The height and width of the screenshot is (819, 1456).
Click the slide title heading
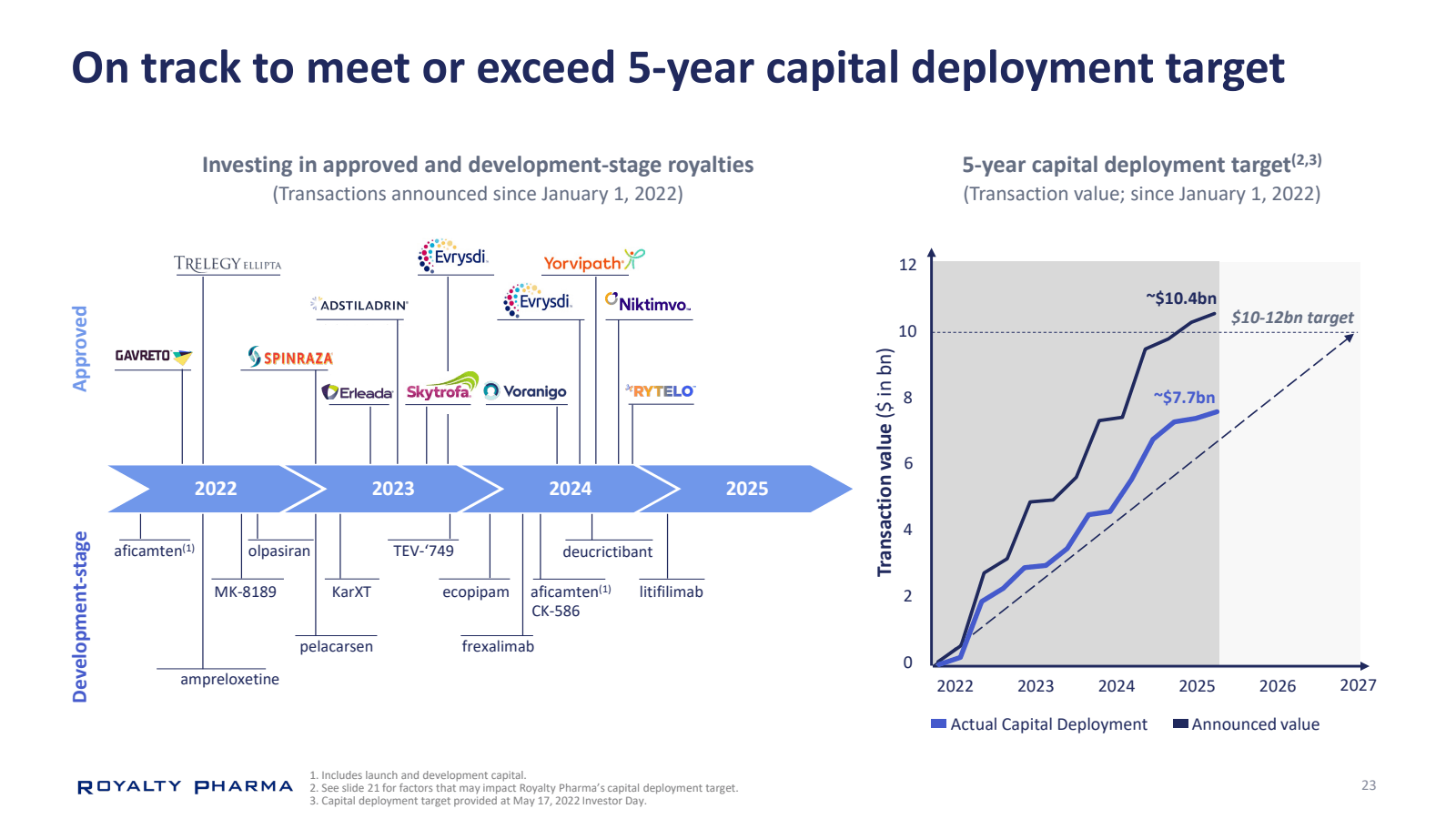click(x=678, y=67)
